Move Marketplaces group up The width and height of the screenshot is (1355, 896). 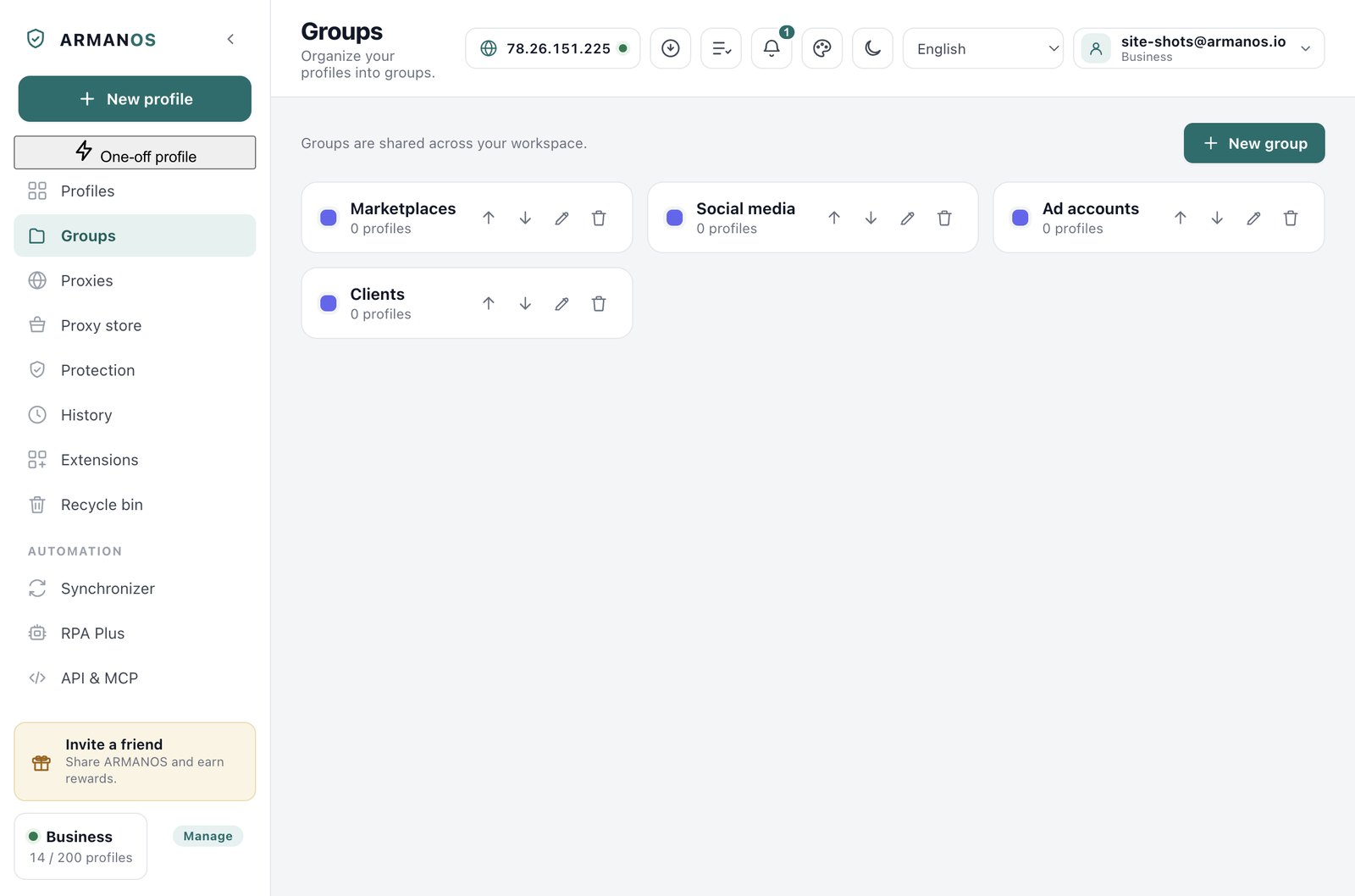coord(489,218)
